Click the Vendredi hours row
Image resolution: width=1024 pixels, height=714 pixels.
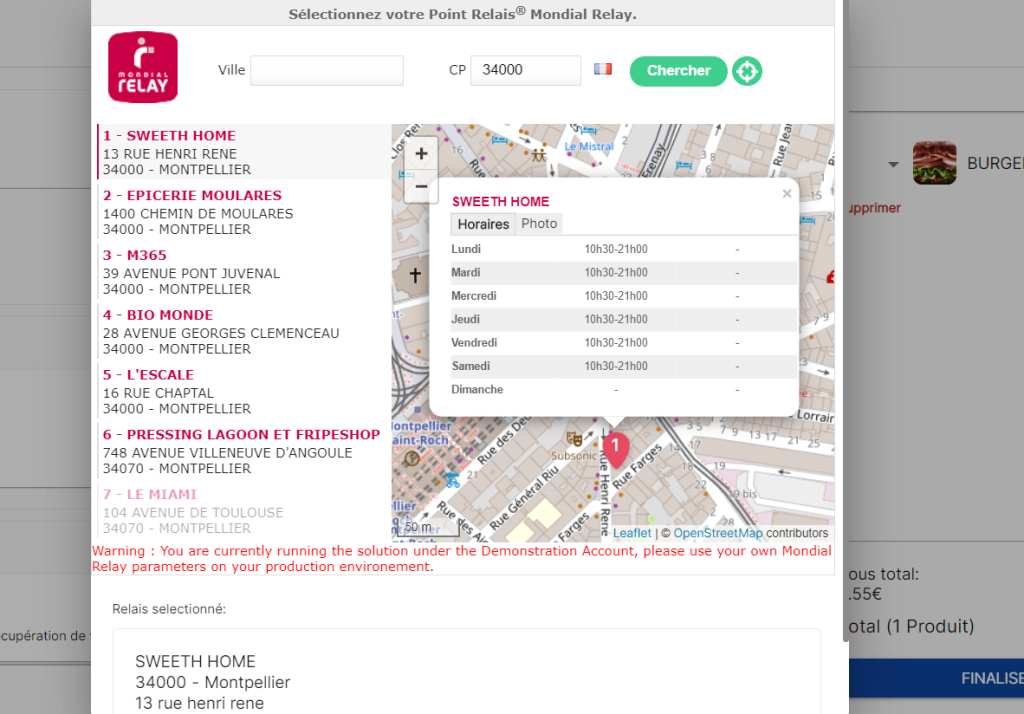coord(624,343)
